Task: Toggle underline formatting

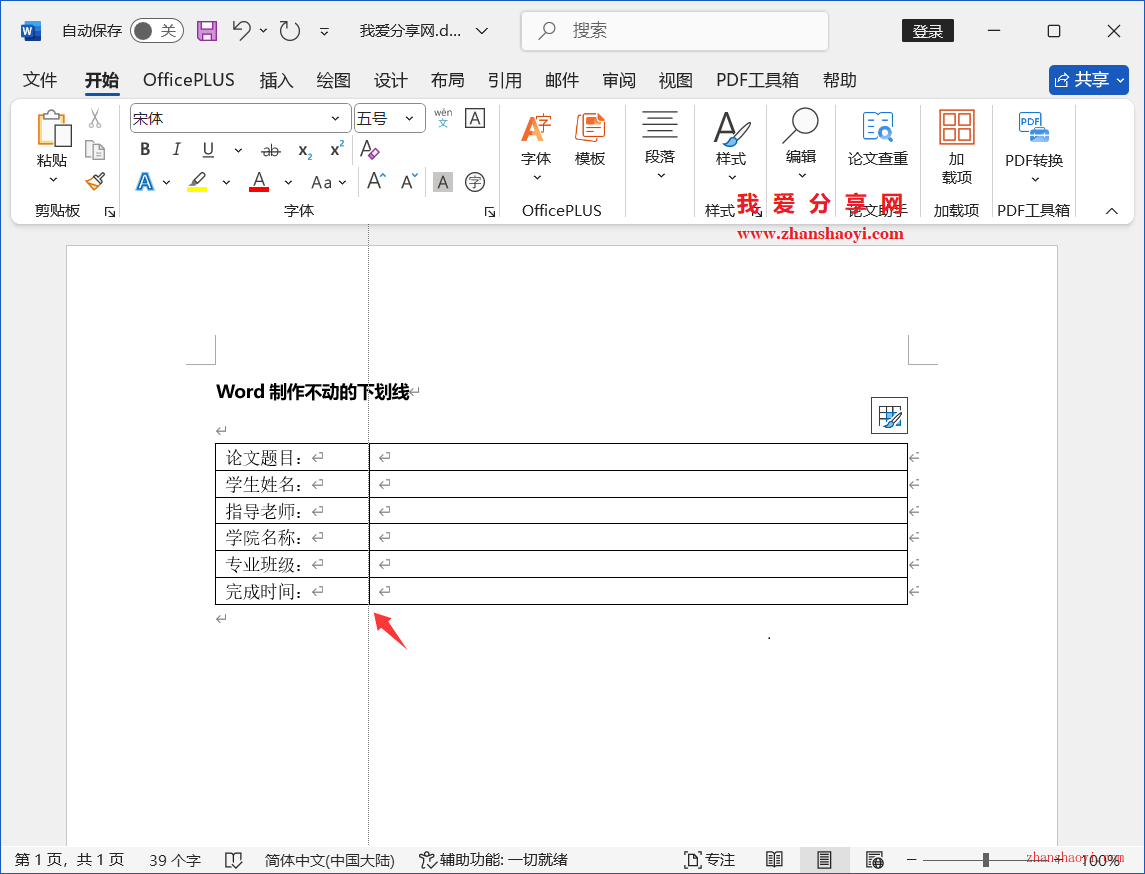Action: [x=208, y=150]
